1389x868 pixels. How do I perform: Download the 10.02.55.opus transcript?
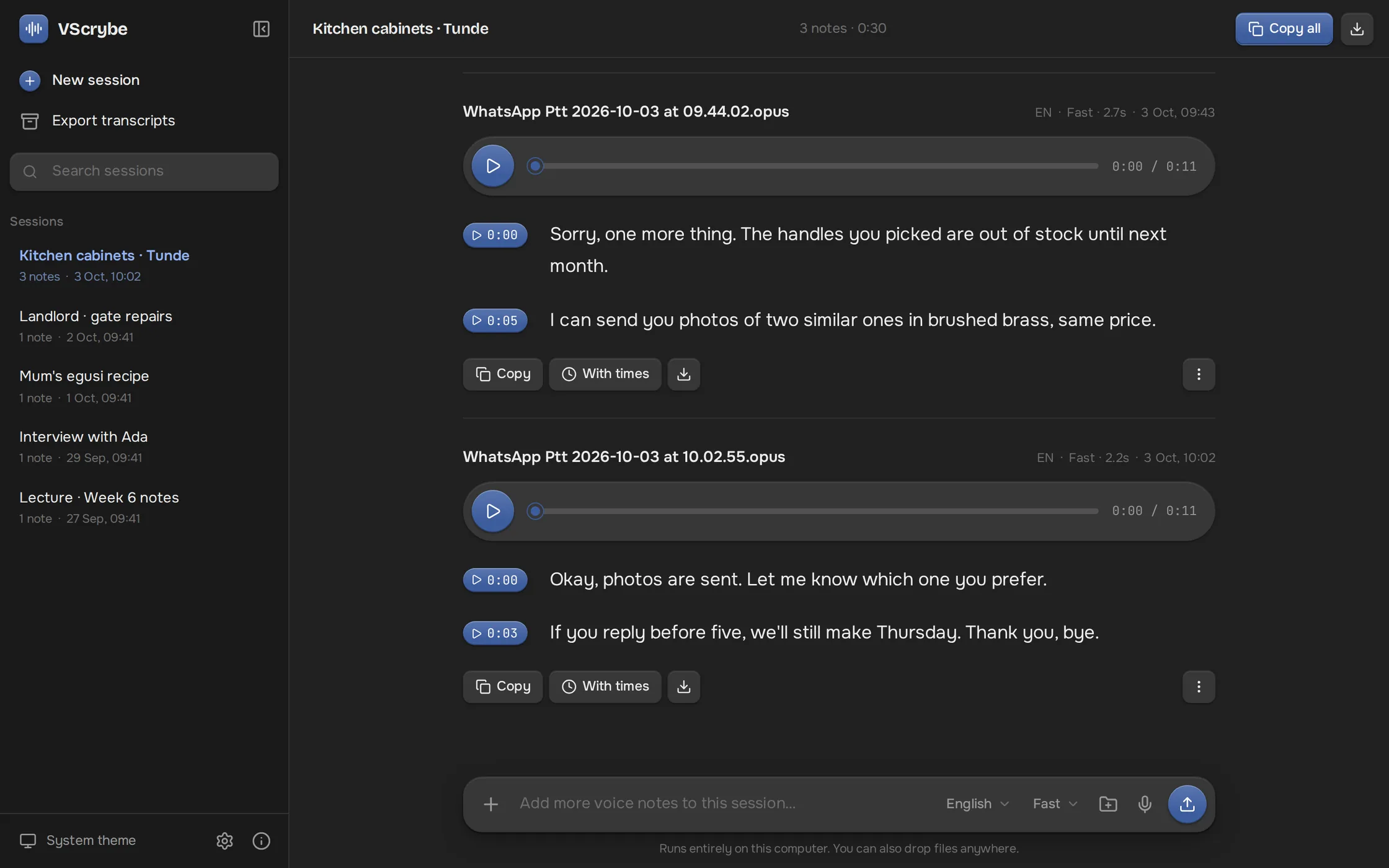click(x=684, y=686)
